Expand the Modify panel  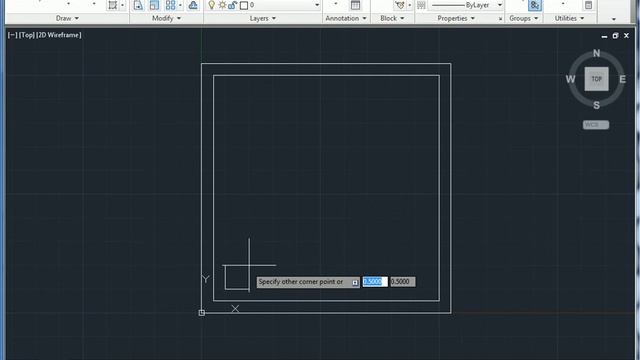pos(166,18)
